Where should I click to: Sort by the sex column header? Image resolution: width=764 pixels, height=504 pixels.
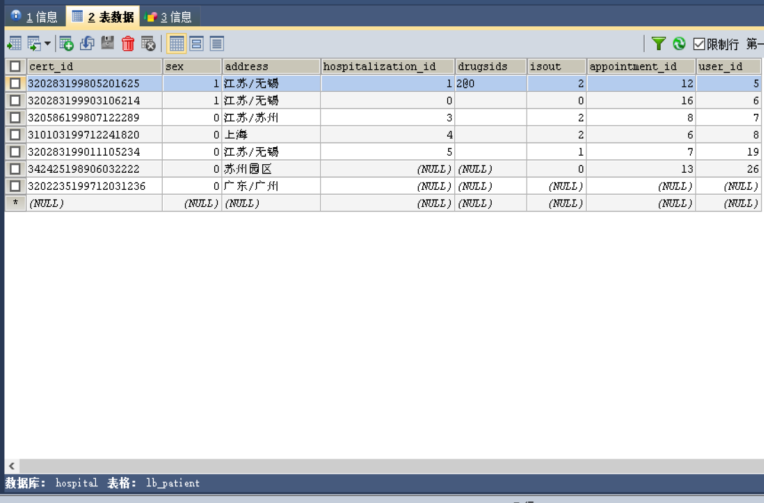pos(192,66)
